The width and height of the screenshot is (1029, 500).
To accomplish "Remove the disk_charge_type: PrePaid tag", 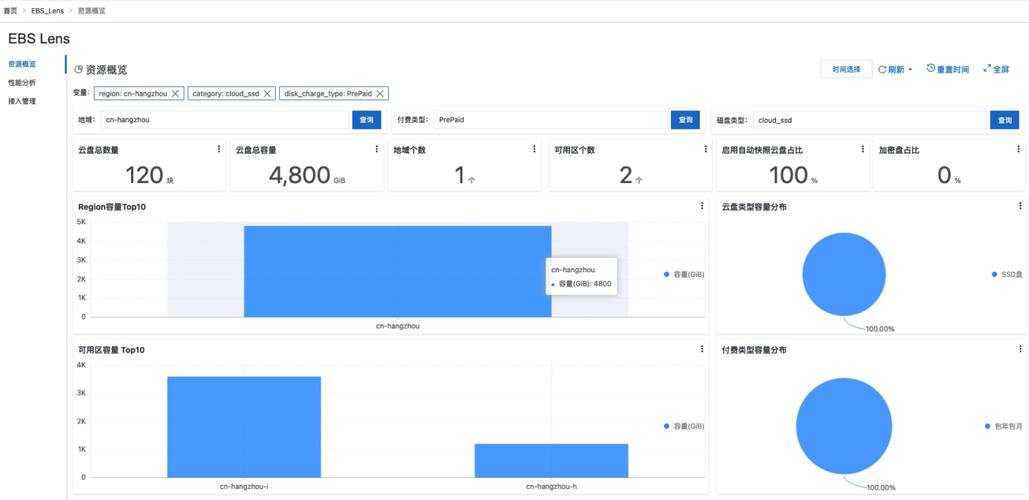I will [381, 93].
